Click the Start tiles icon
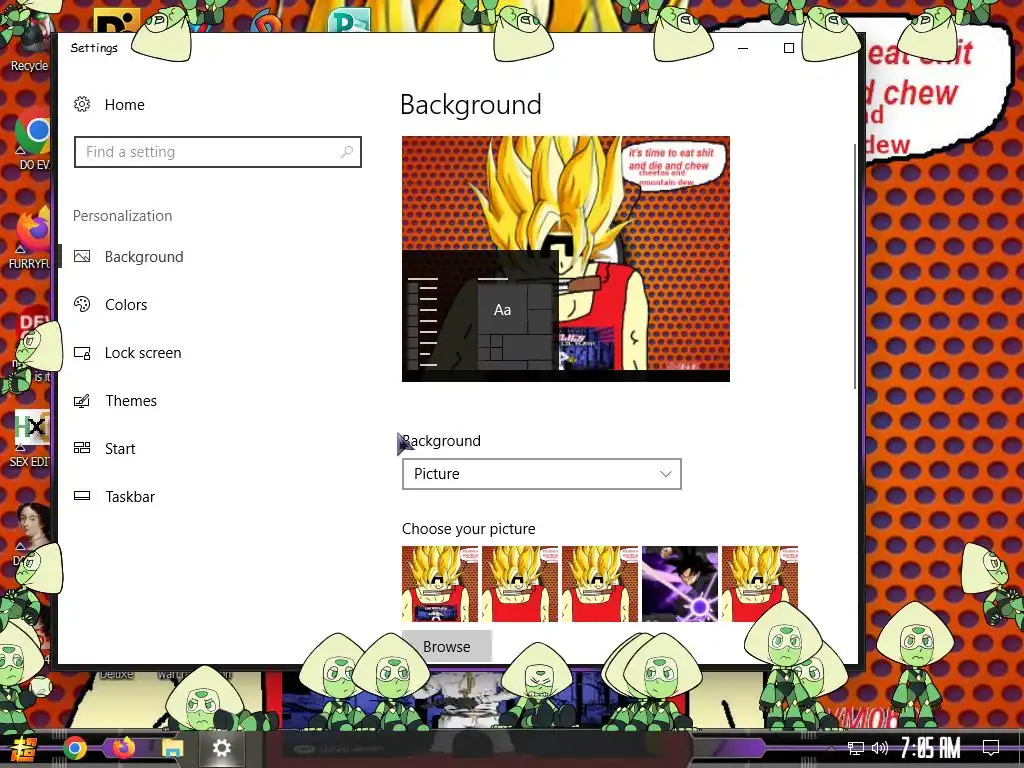Viewport: 1024px width, 768px height. tap(82, 448)
